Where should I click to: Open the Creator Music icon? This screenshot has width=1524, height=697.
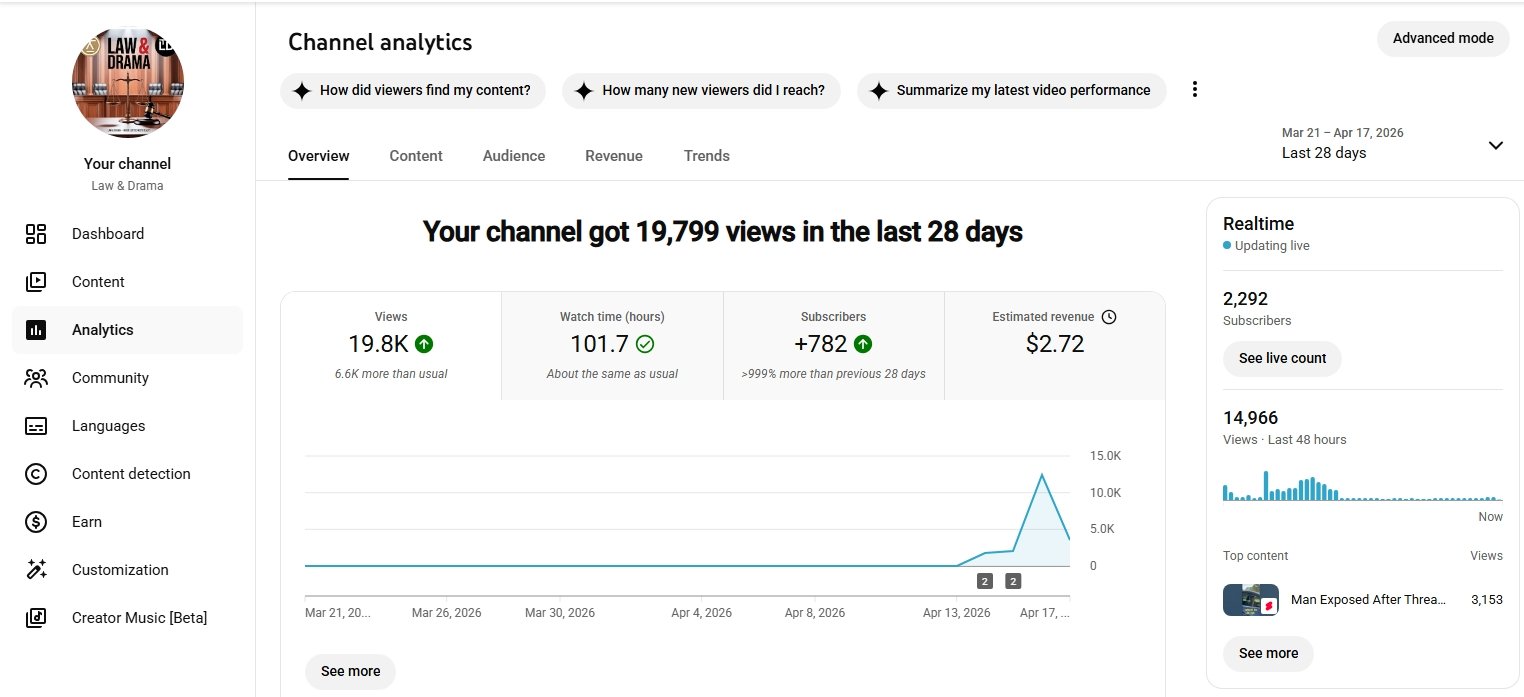(x=36, y=618)
